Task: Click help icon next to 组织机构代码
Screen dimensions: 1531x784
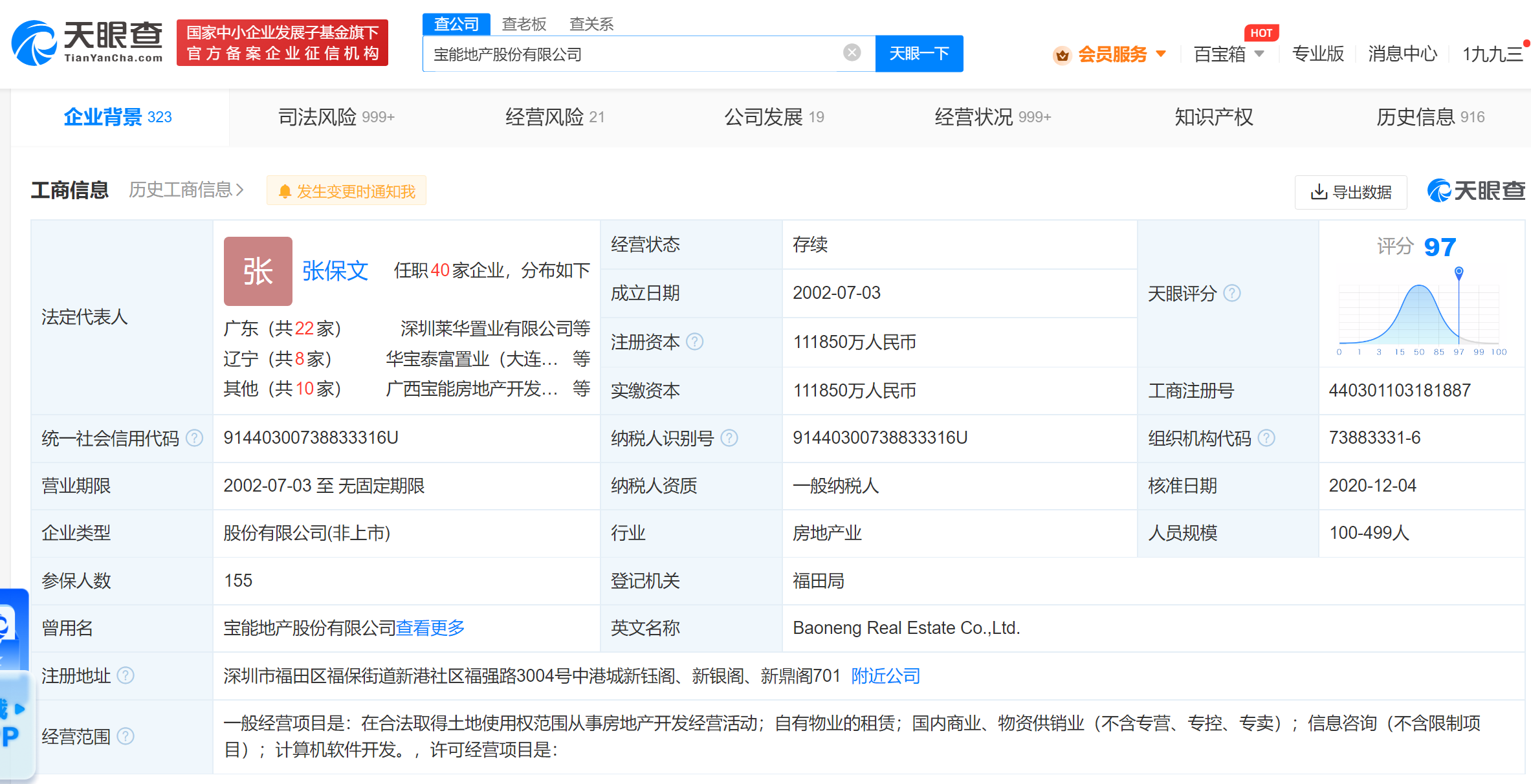Action: pyautogui.click(x=1266, y=438)
